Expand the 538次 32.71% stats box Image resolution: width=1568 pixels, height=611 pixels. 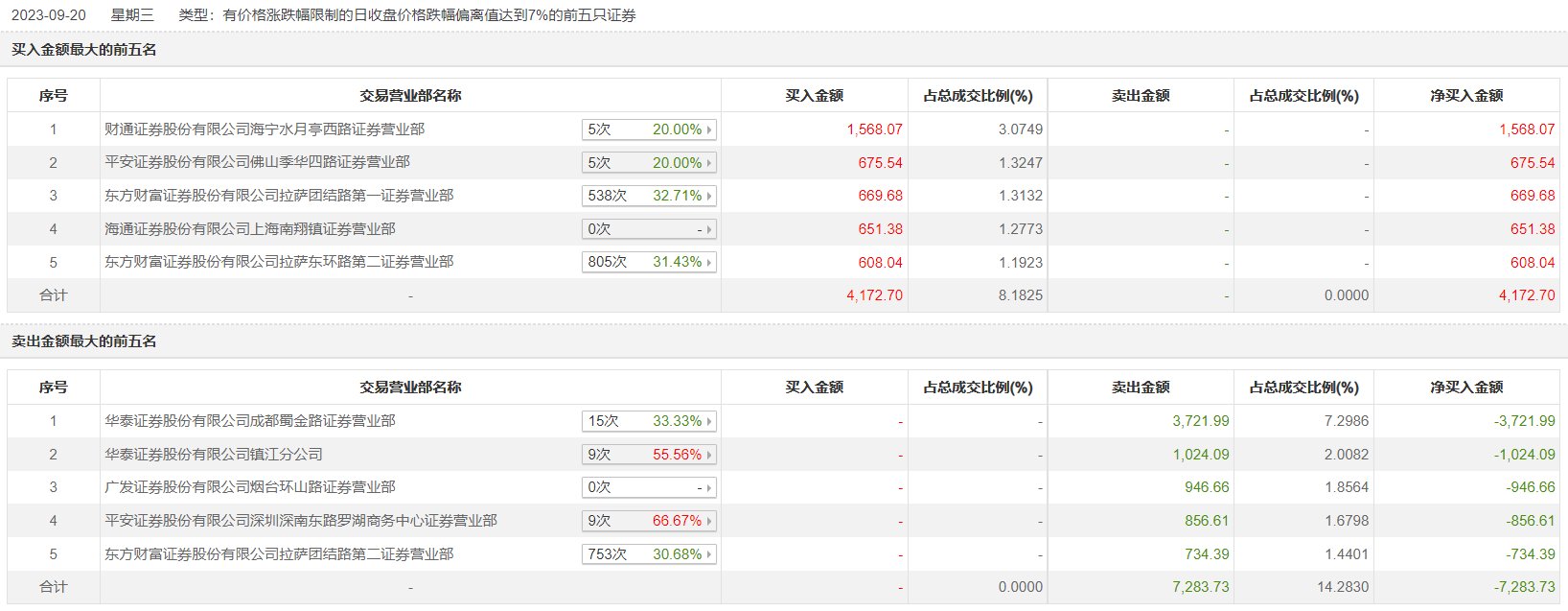(x=649, y=196)
